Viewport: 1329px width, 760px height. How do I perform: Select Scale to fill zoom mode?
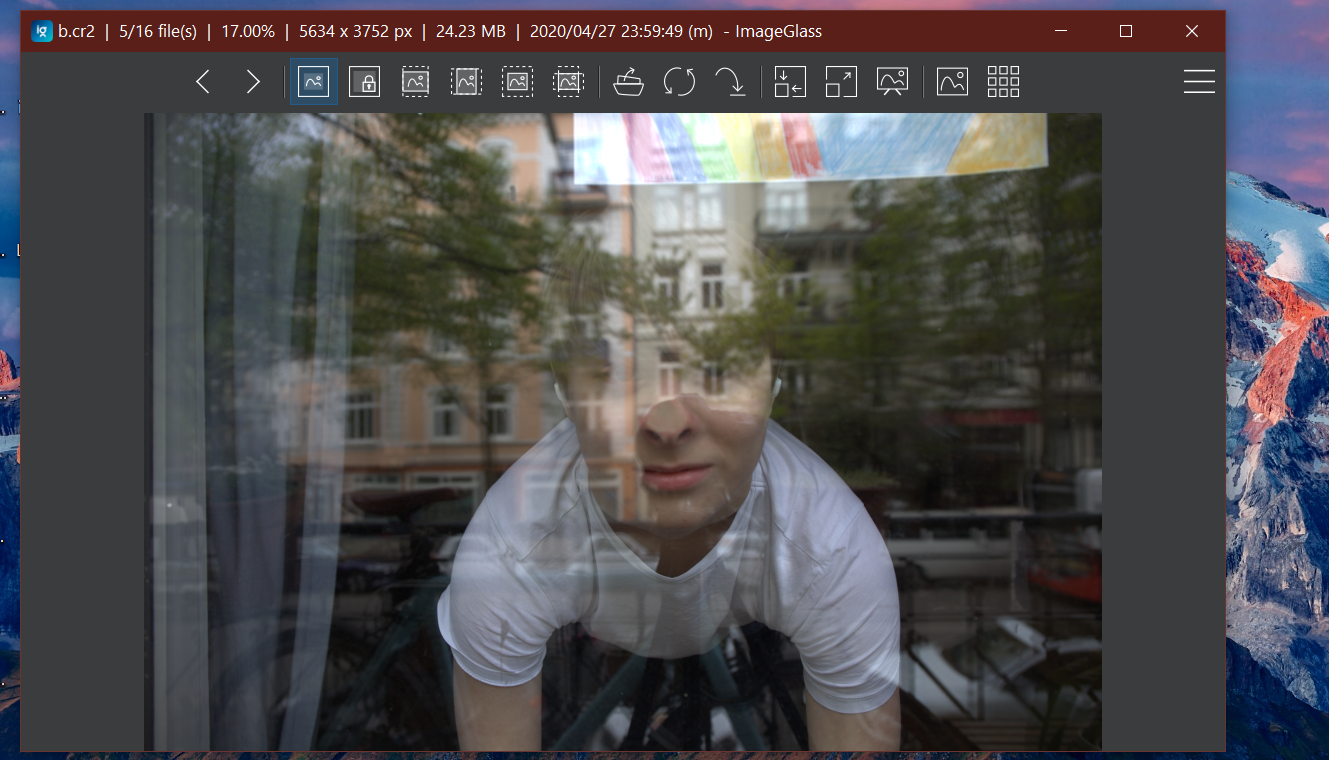568,82
